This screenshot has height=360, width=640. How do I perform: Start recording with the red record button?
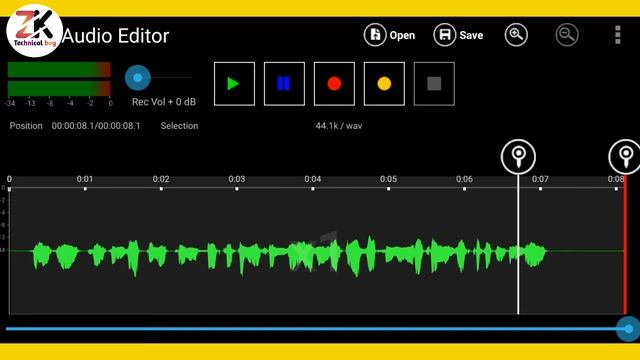[334, 84]
